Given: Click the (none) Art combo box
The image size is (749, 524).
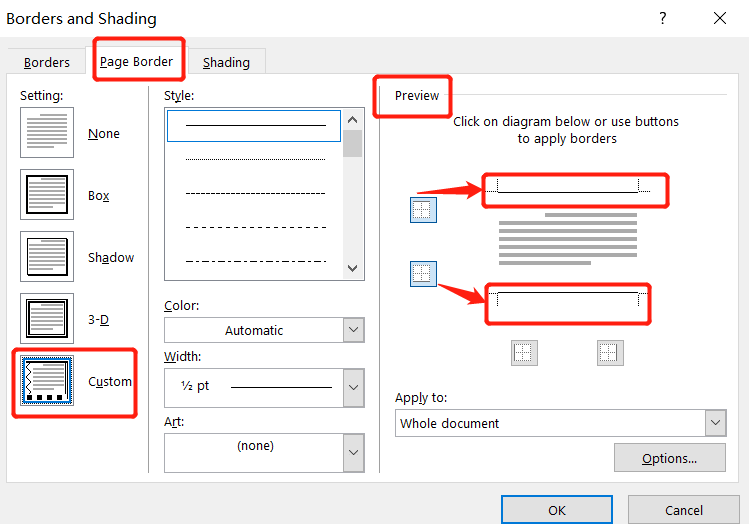Looking at the screenshot, I should click(264, 453).
